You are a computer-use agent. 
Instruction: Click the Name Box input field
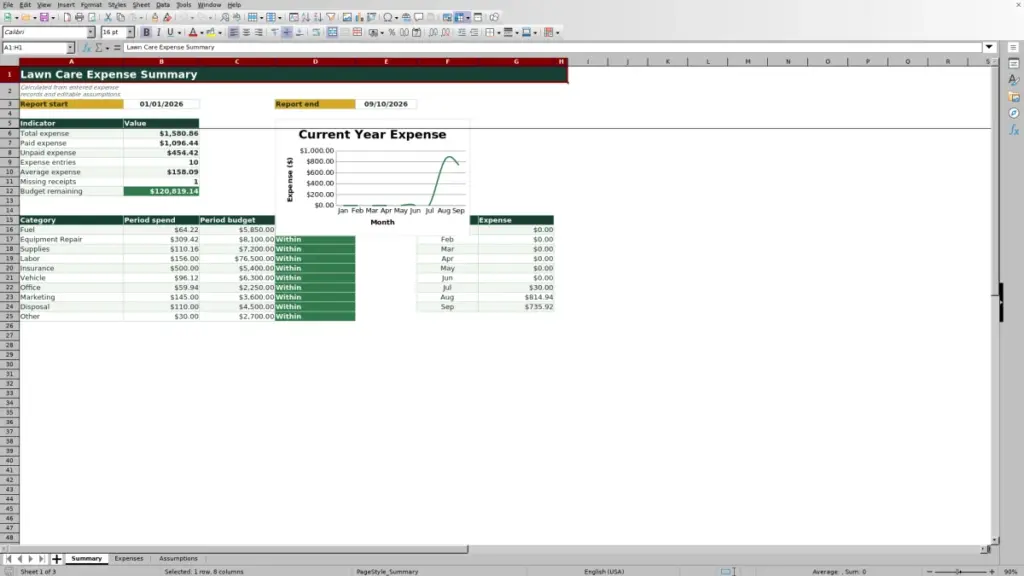(x=34, y=48)
